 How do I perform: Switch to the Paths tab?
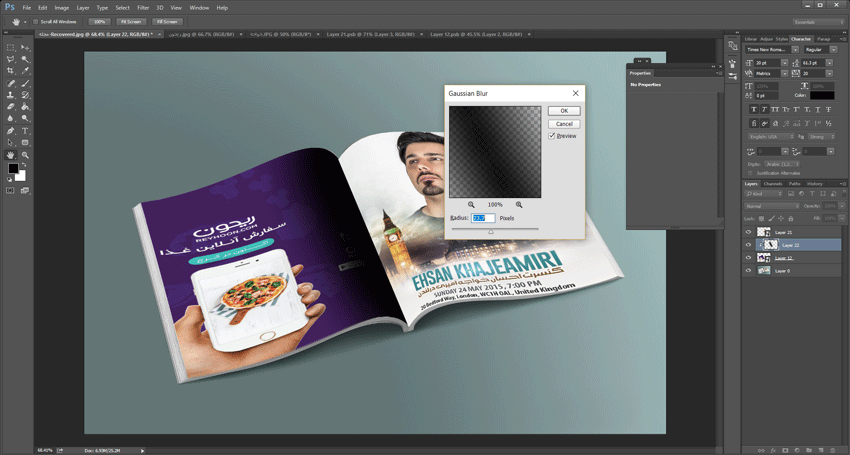pyautogui.click(x=795, y=184)
